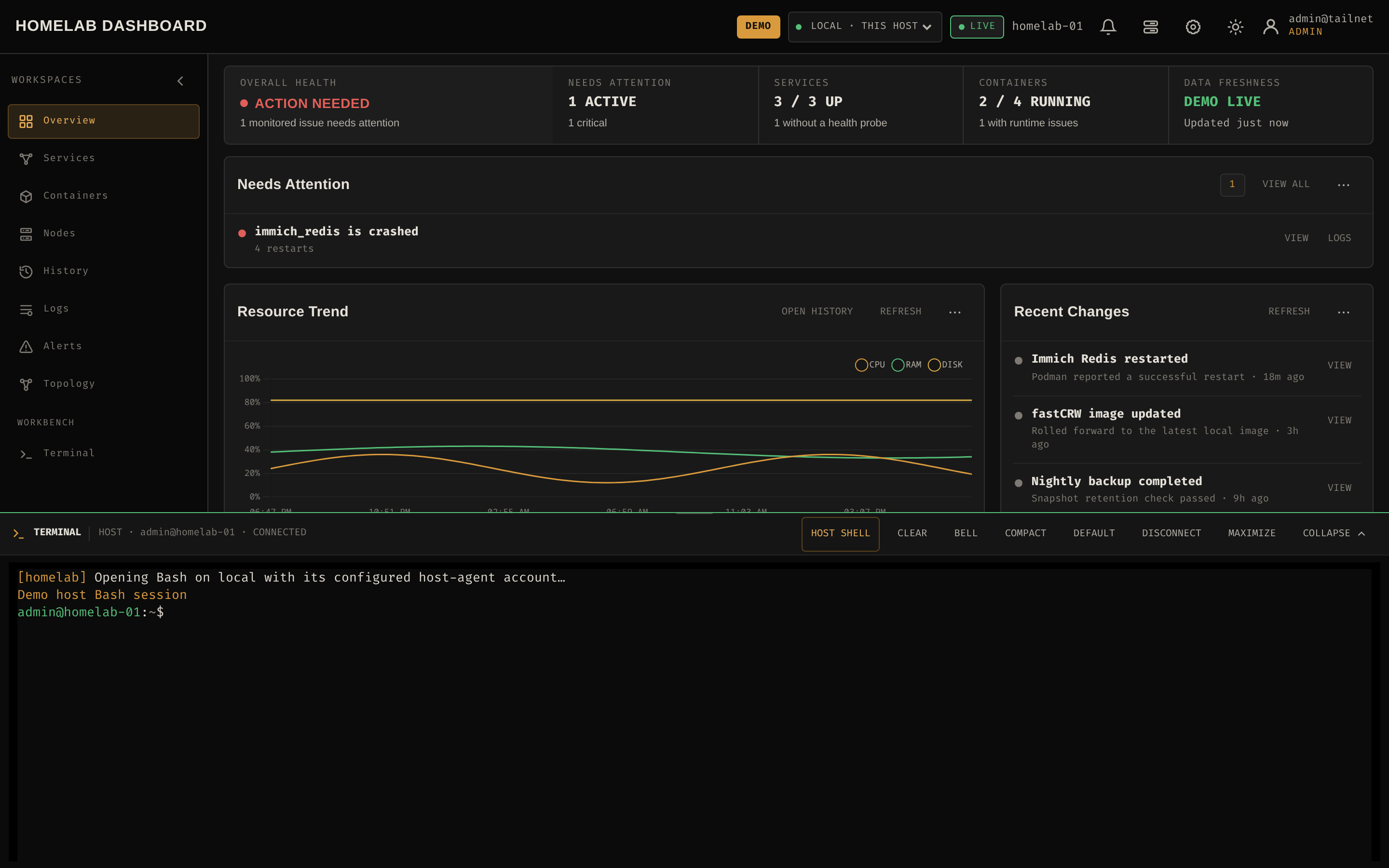Viewport: 1389px width, 868px height.
Task: Click the Needs Attention 1 Active card
Action: coord(655,105)
